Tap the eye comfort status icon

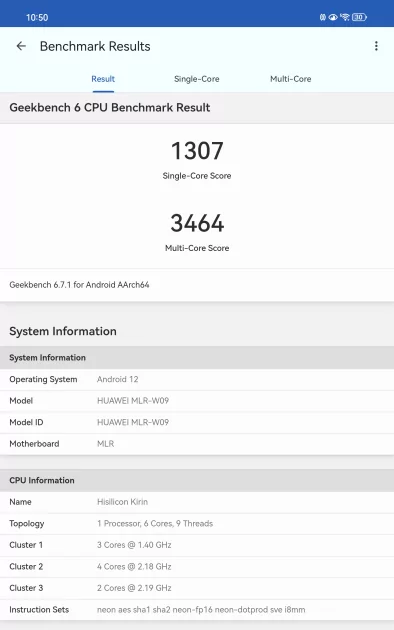pyautogui.click(x=333, y=17)
